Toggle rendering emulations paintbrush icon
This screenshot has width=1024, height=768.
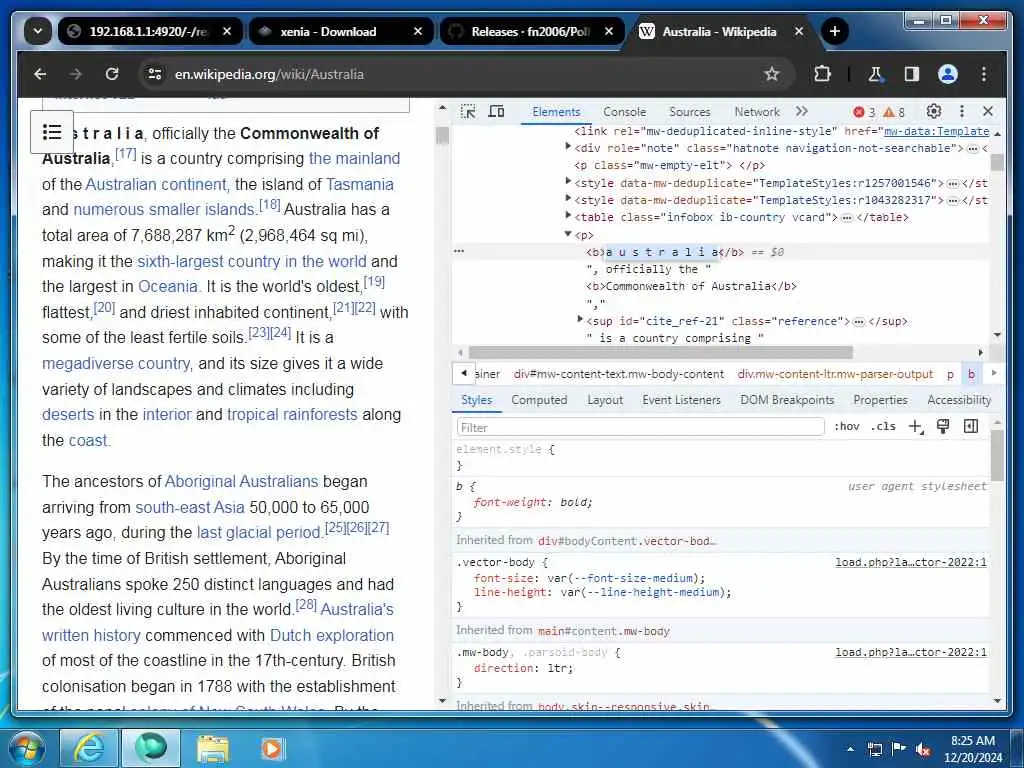(942, 426)
